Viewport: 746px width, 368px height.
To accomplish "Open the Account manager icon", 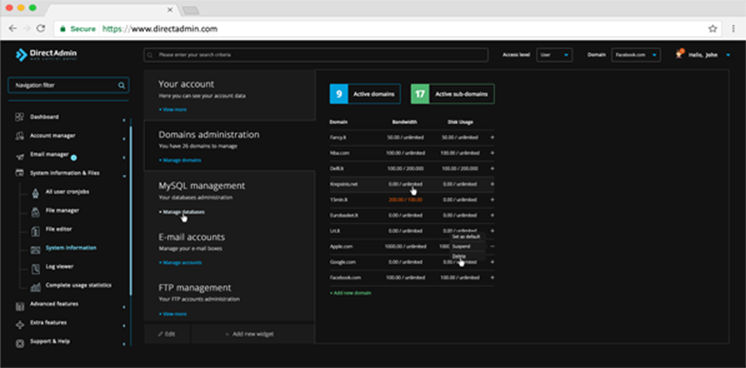I will (20, 136).
